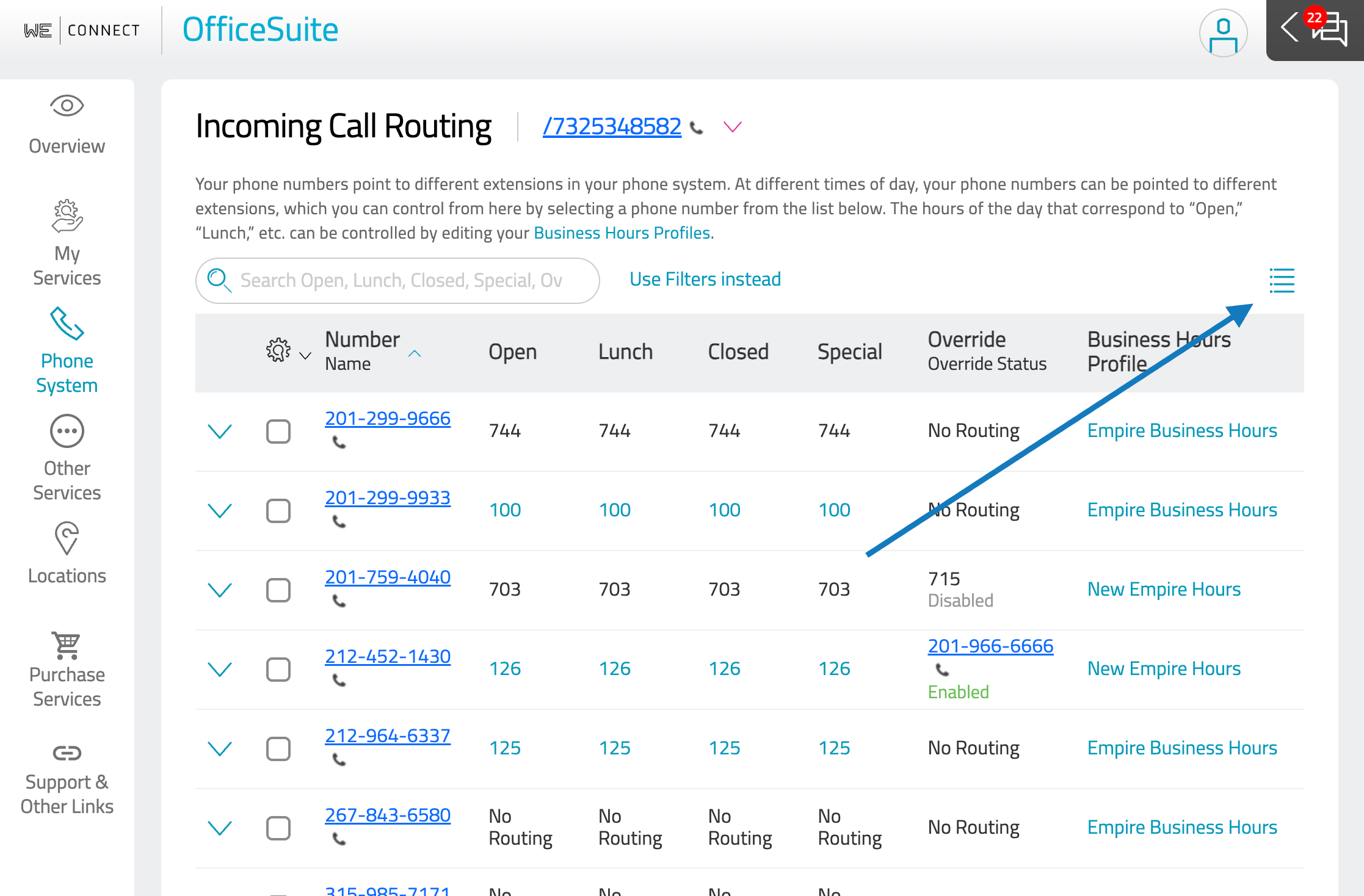Click Use Filters instead link
This screenshot has height=896, width=1364.
point(705,279)
